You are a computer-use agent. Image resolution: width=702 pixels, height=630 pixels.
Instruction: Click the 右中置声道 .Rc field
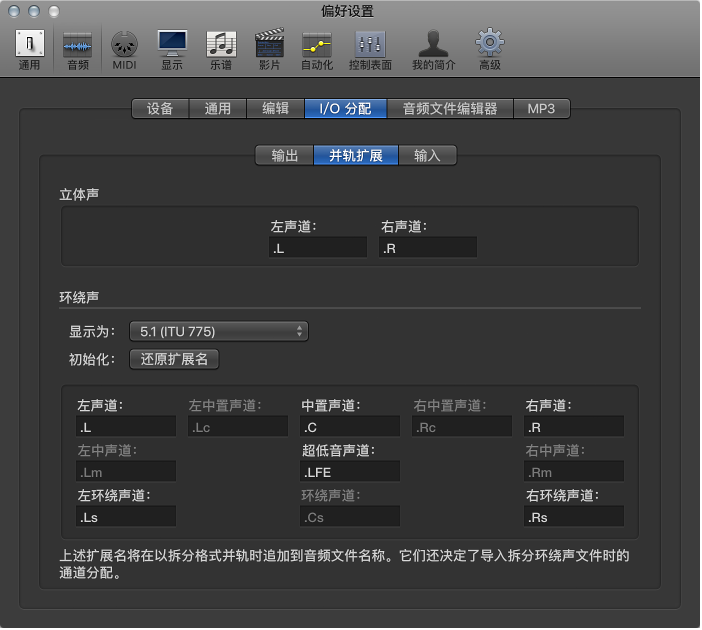[x=462, y=427]
